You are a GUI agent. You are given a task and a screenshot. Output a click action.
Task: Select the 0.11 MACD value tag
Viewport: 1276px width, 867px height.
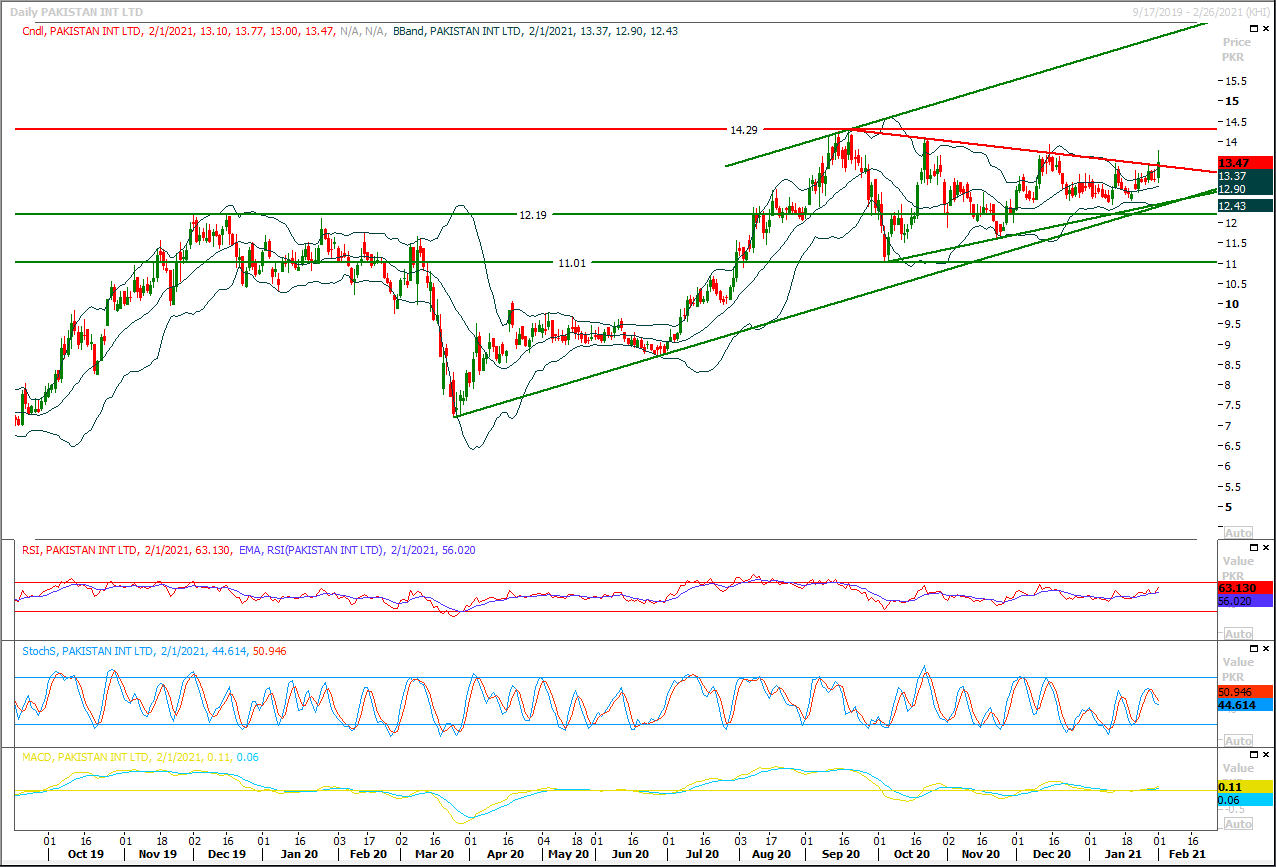point(1245,787)
